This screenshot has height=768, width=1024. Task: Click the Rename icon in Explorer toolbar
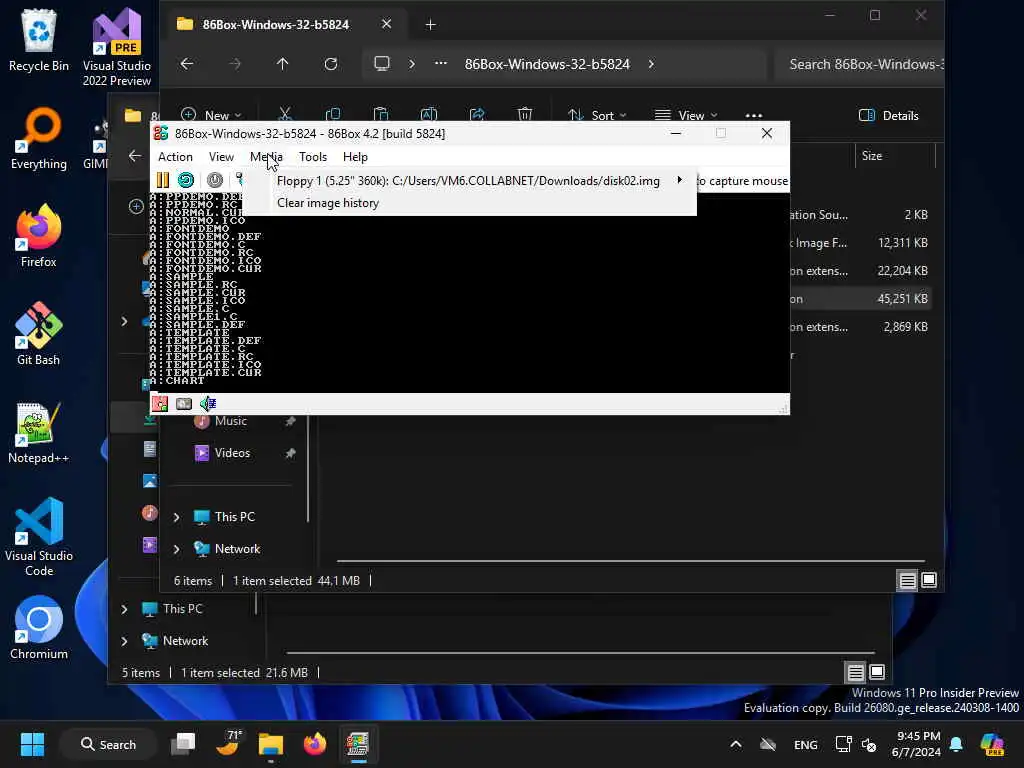428,114
